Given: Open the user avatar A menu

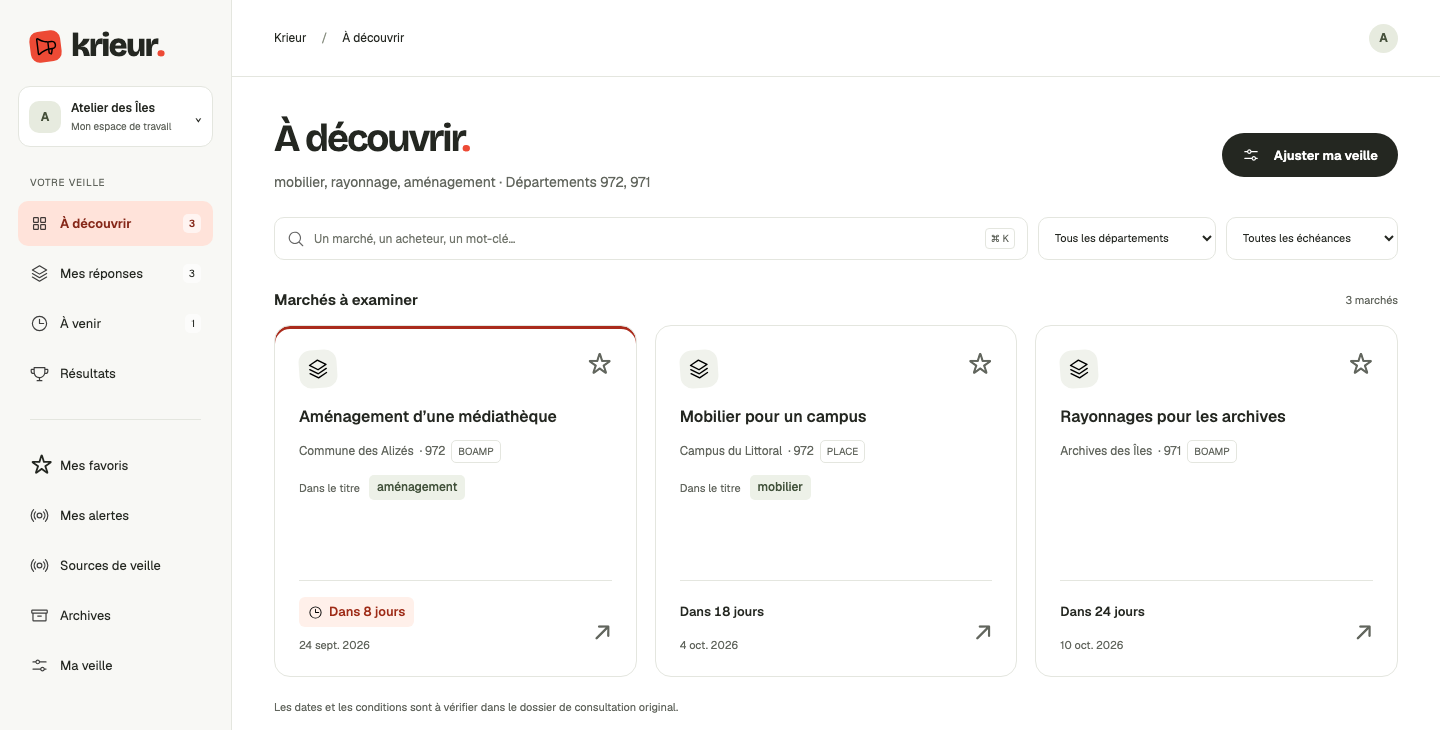Looking at the screenshot, I should 1383,38.
